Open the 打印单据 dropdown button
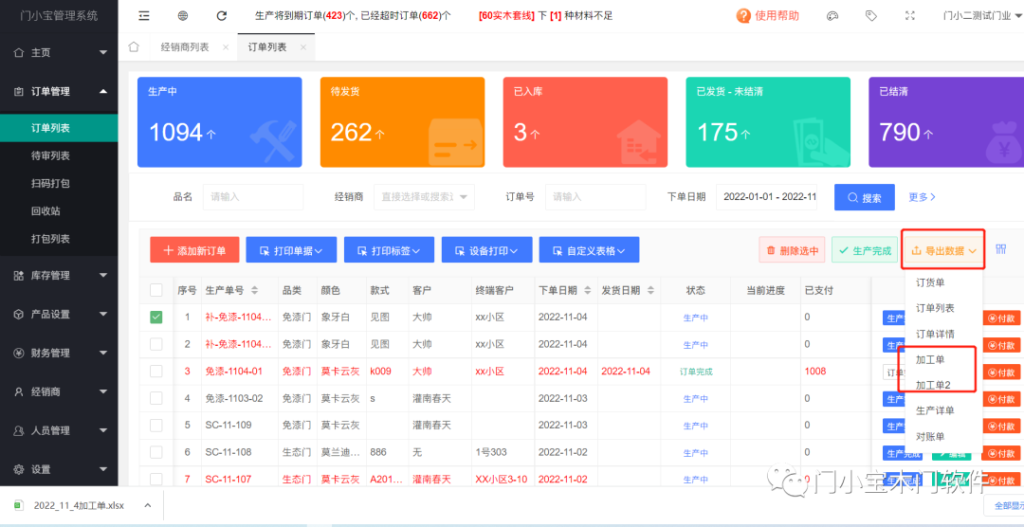The width and height of the screenshot is (1024, 527). click(291, 250)
